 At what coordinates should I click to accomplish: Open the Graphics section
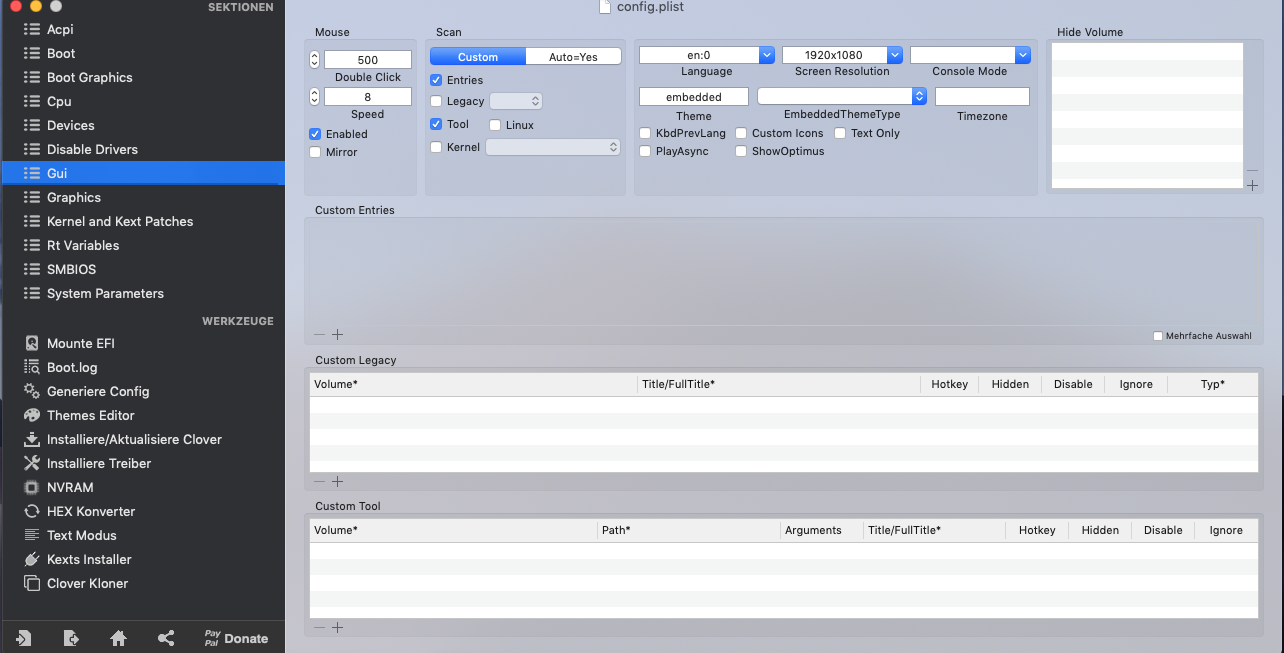click(x=142, y=197)
